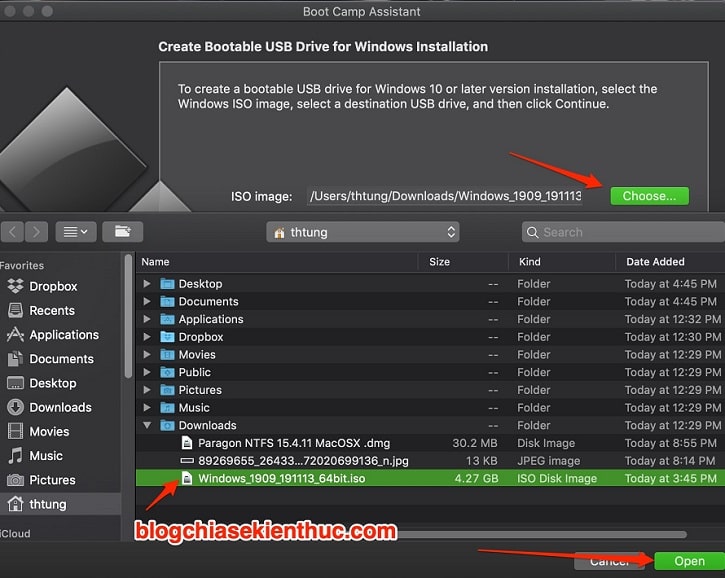The width and height of the screenshot is (725, 578).
Task: Click the Dropbox folder icon in the list
Action: coord(167,337)
